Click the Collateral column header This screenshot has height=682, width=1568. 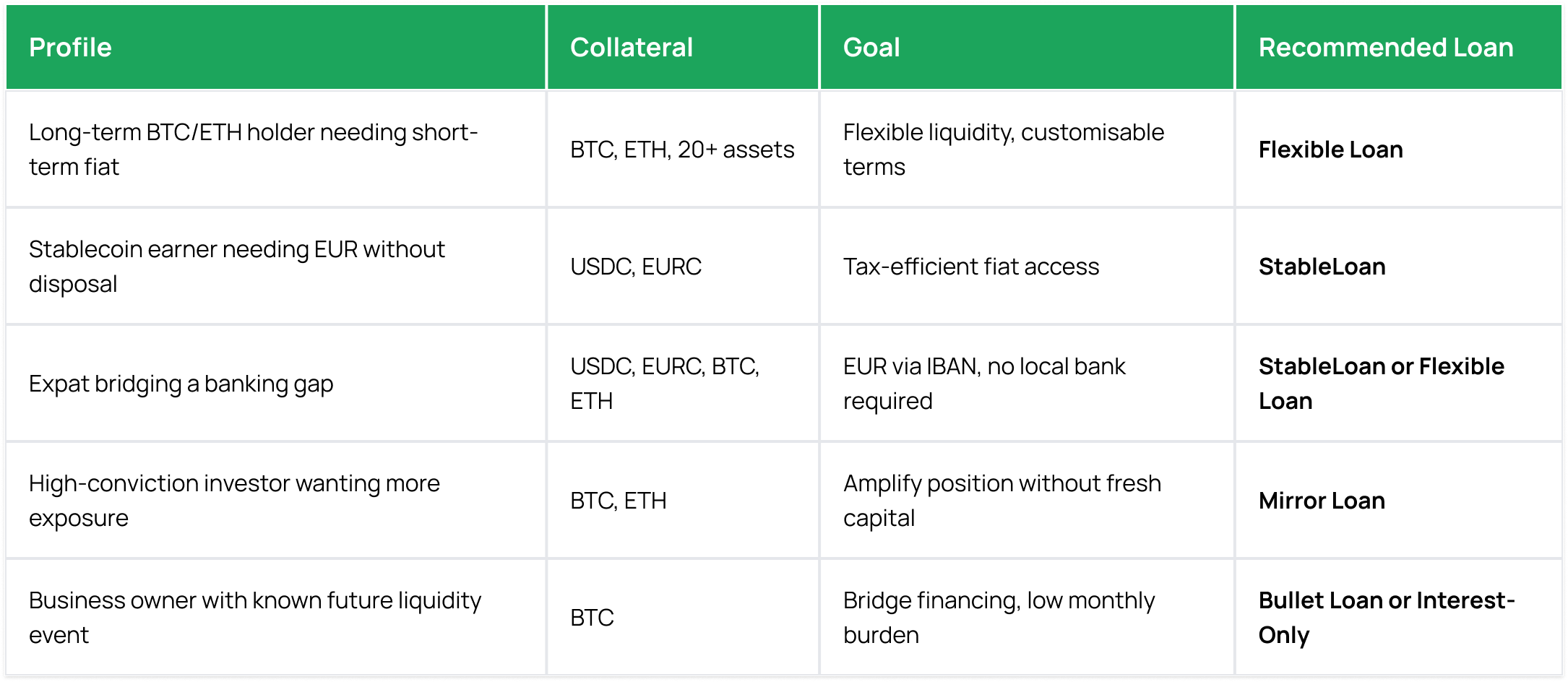click(631, 48)
